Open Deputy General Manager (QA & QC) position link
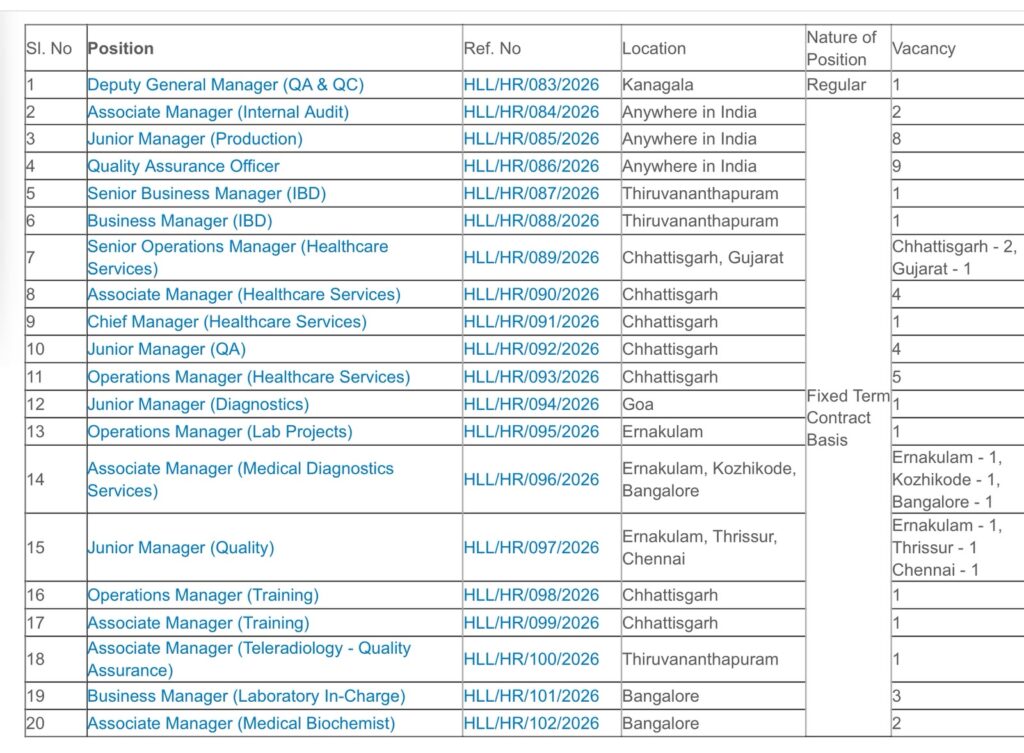 coord(225,85)
